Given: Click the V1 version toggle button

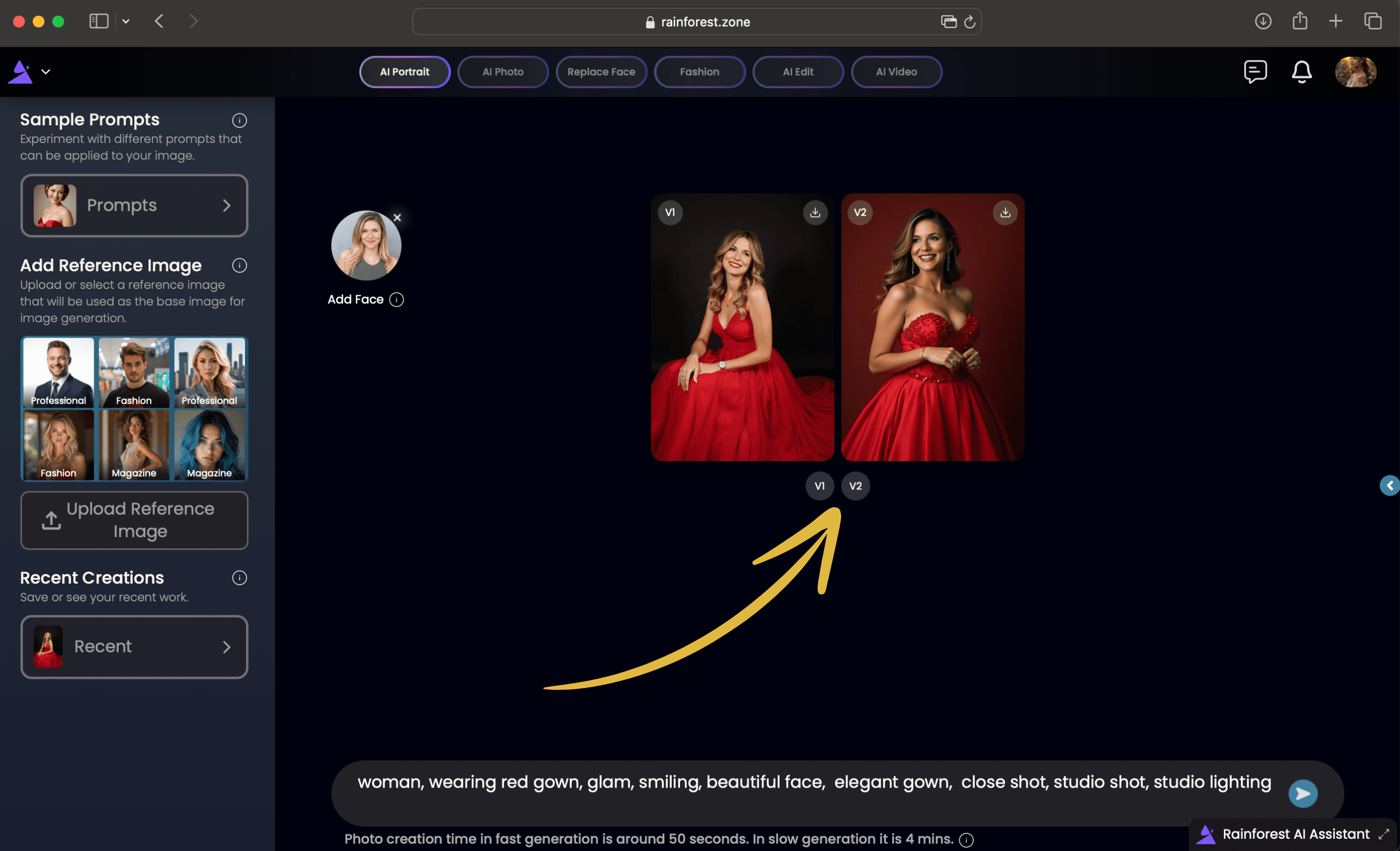Looking at the screenshot, I should click(x=820, y=485).
